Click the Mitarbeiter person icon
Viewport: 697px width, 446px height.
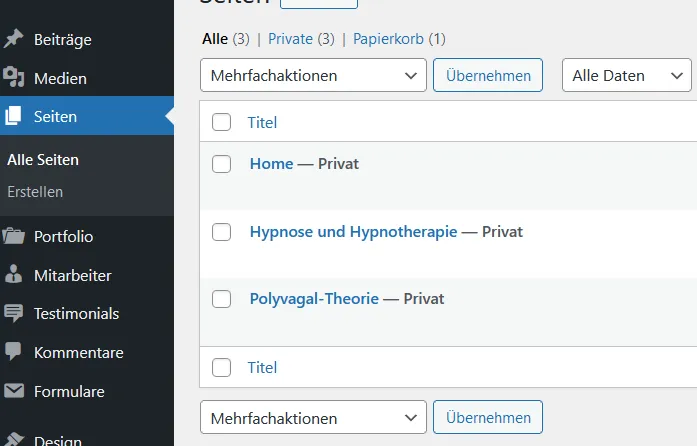13,274
